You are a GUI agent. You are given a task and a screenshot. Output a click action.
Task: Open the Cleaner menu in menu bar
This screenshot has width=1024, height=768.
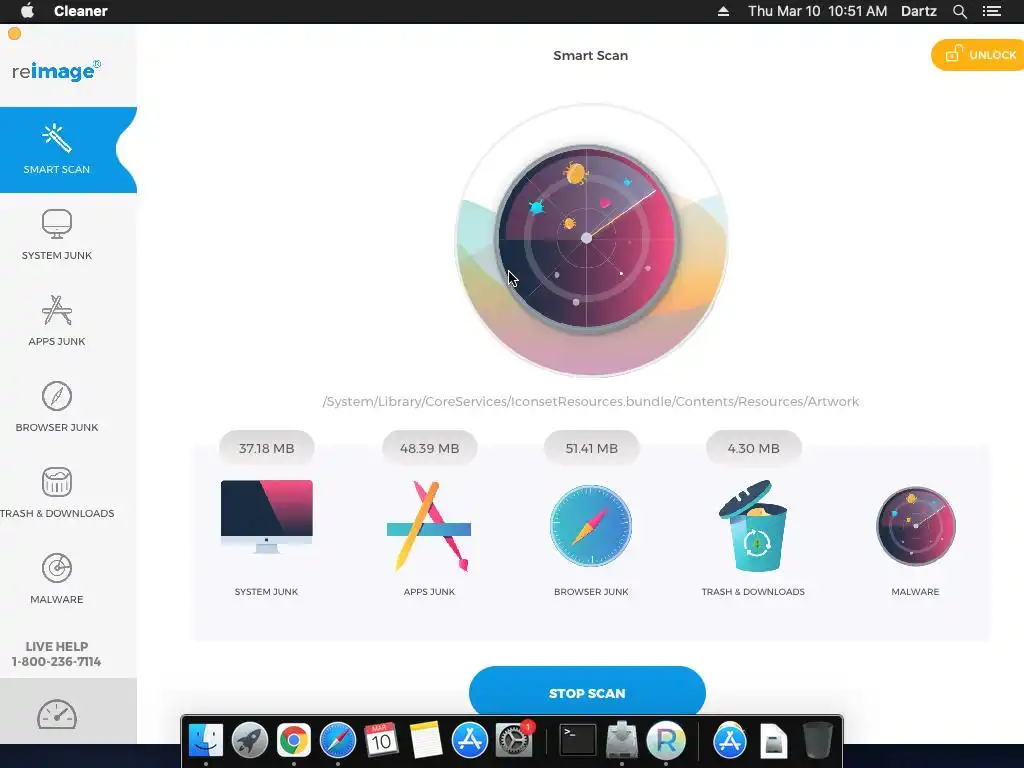[81, 11]
